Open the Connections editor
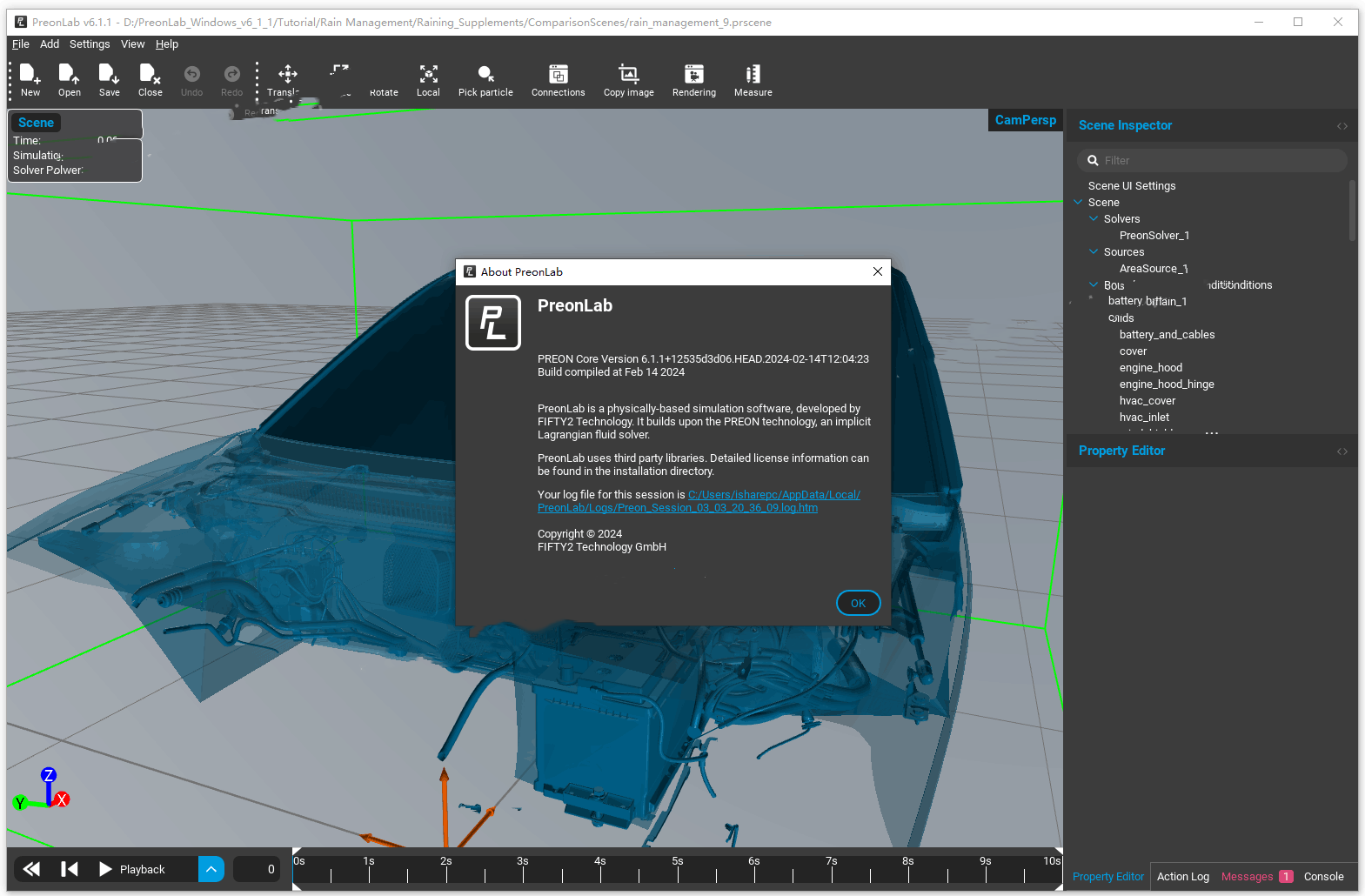 point(559,80)
